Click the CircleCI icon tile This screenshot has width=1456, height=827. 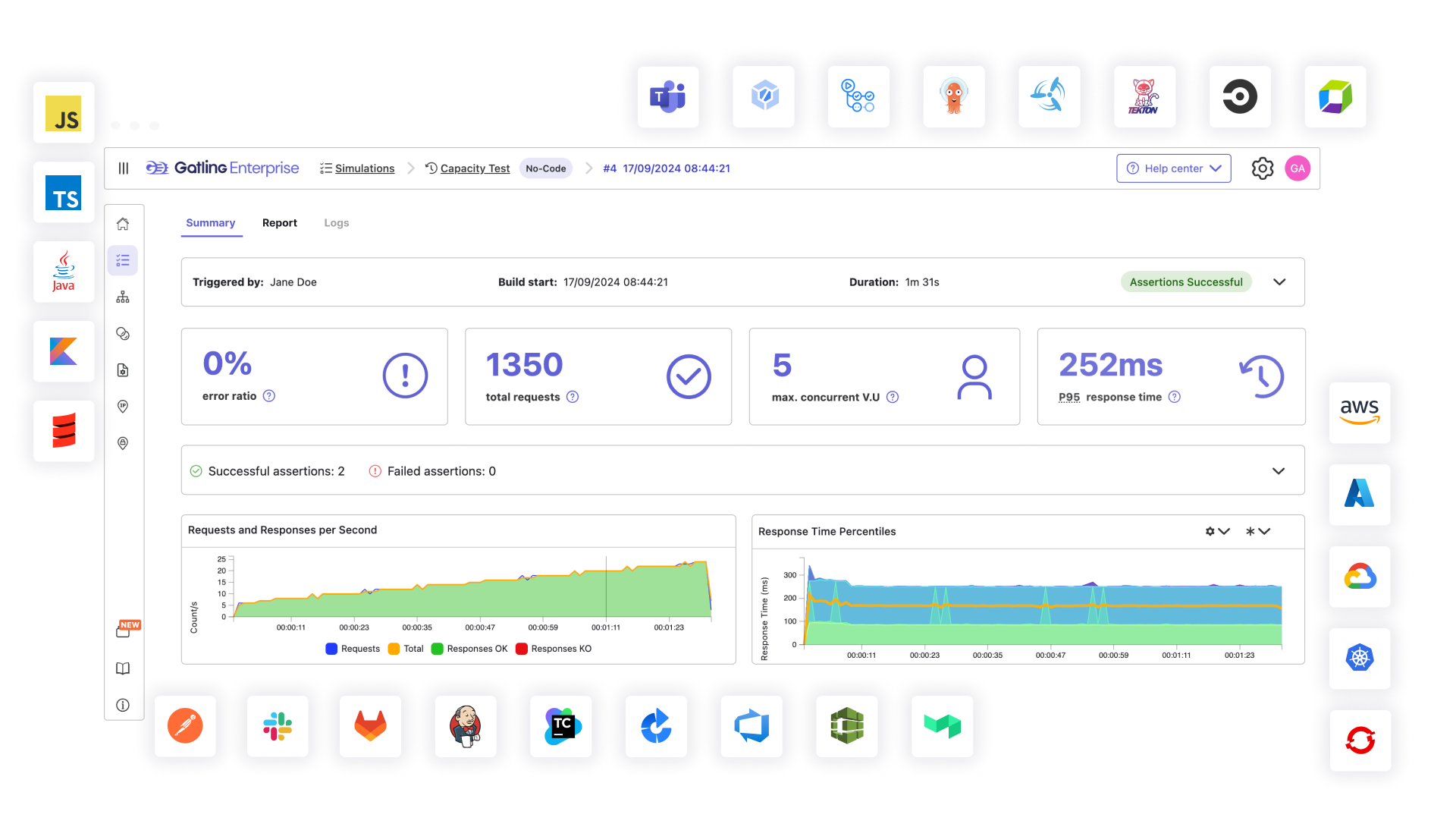[1240, 96]
